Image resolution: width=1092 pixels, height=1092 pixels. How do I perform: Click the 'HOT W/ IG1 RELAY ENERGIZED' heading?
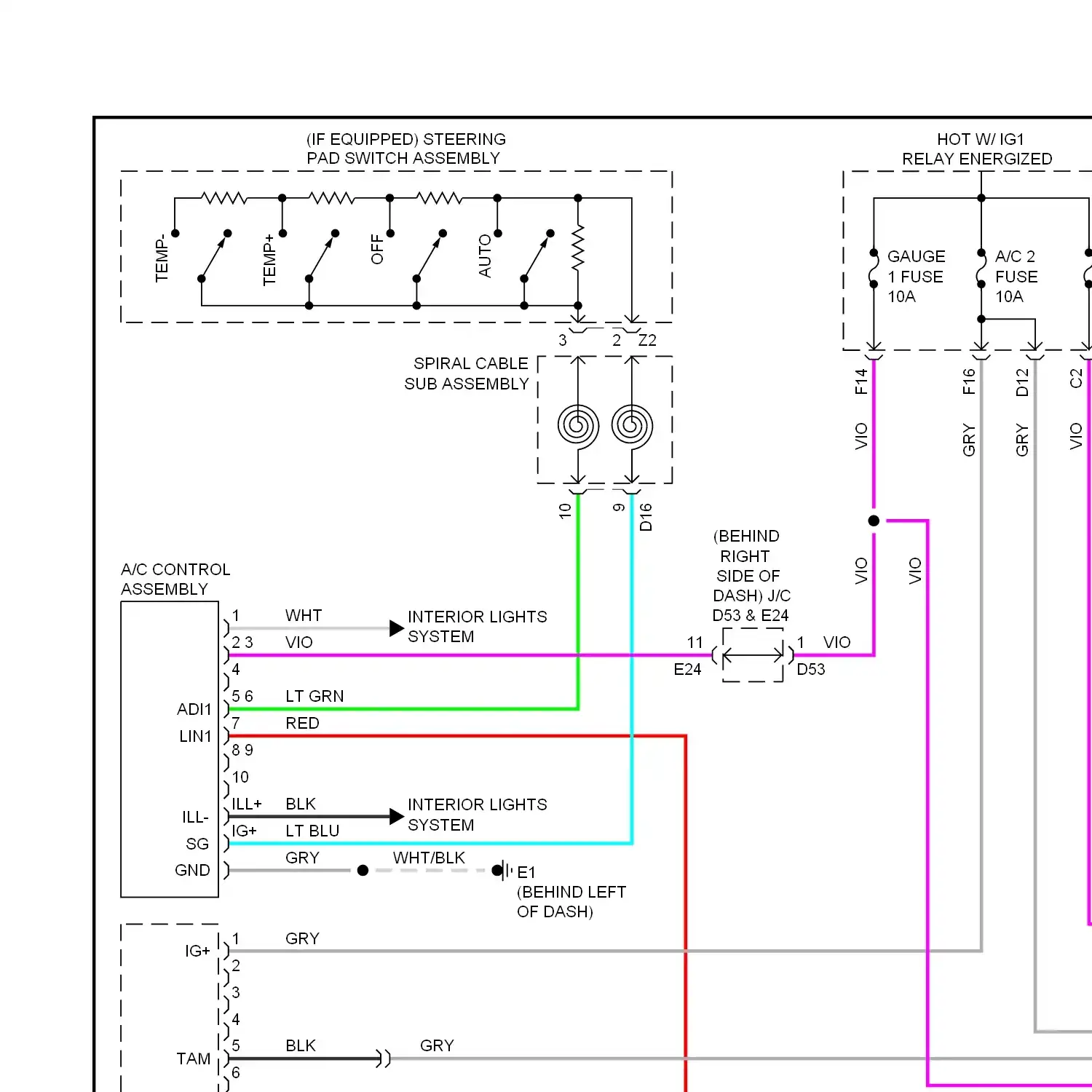[977, 149]
